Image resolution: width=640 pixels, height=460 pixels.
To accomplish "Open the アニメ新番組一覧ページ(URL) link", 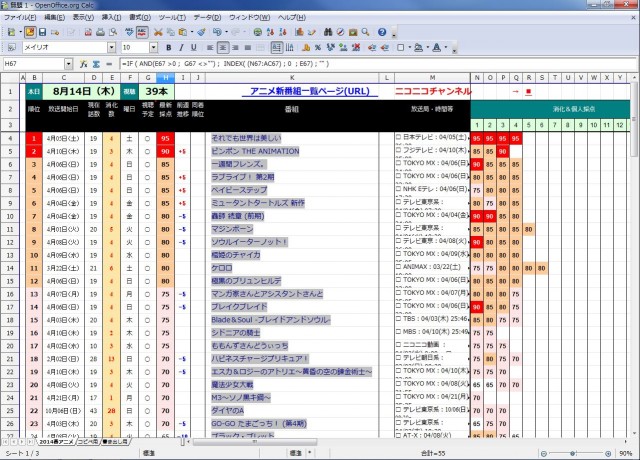I will pos(310,91).
